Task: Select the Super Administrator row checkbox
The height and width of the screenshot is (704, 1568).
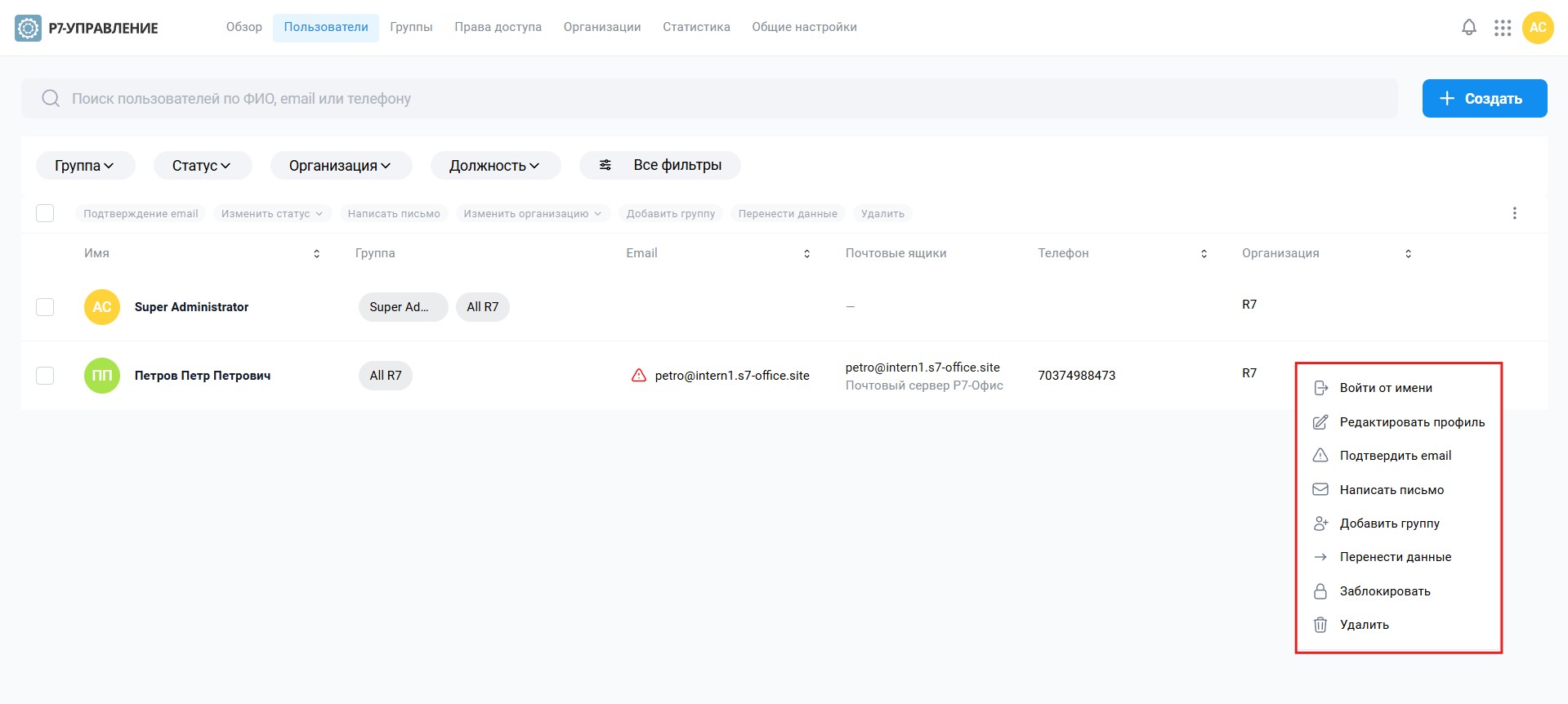Action: pyautogui.click(x=45, y=307)
